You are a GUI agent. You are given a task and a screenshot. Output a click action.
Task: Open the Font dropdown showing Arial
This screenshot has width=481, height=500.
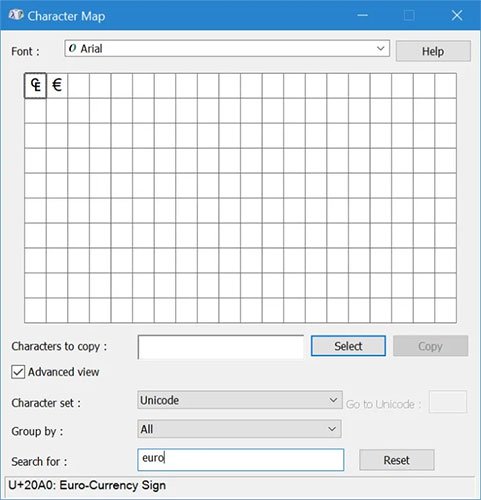coord(227,49)
